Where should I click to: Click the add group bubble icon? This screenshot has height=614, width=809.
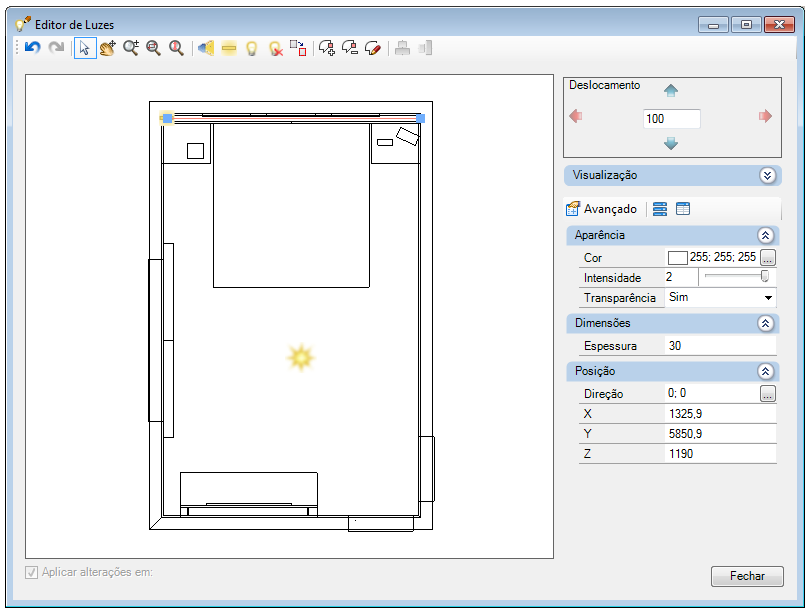click(327, 49)
